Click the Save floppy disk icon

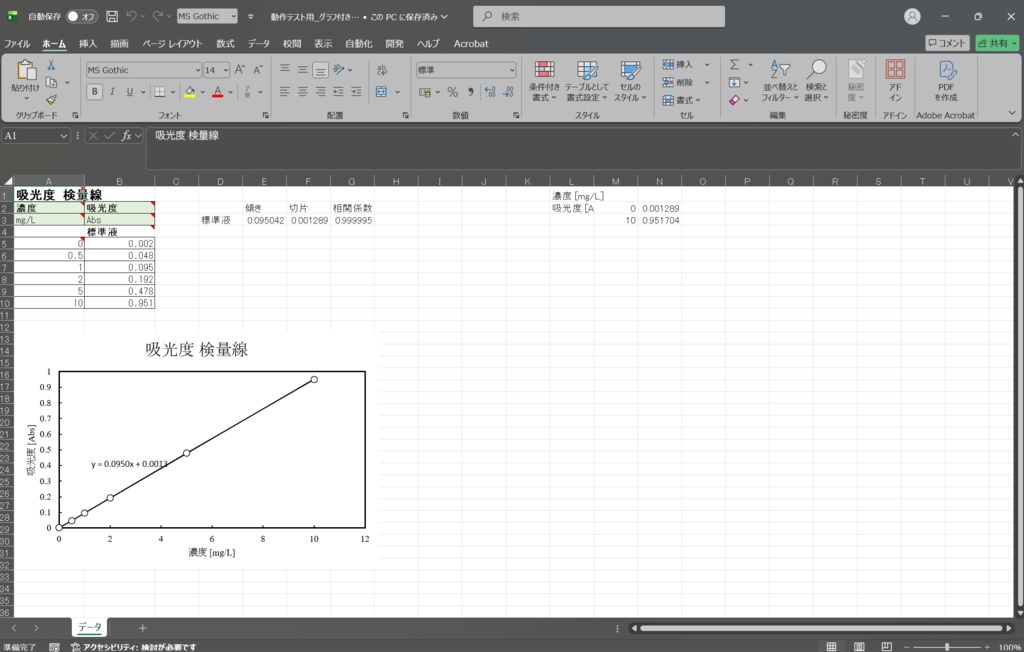point(112,16)
